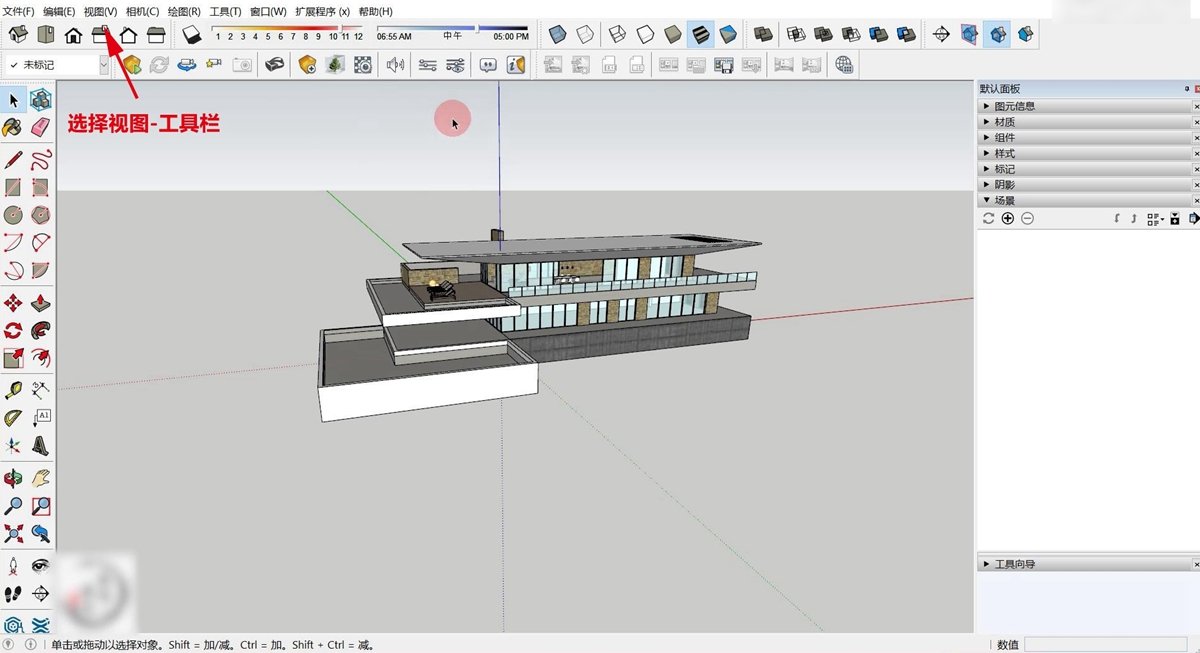Choose the Orbit tool
1200x653 pixels.
13,478
